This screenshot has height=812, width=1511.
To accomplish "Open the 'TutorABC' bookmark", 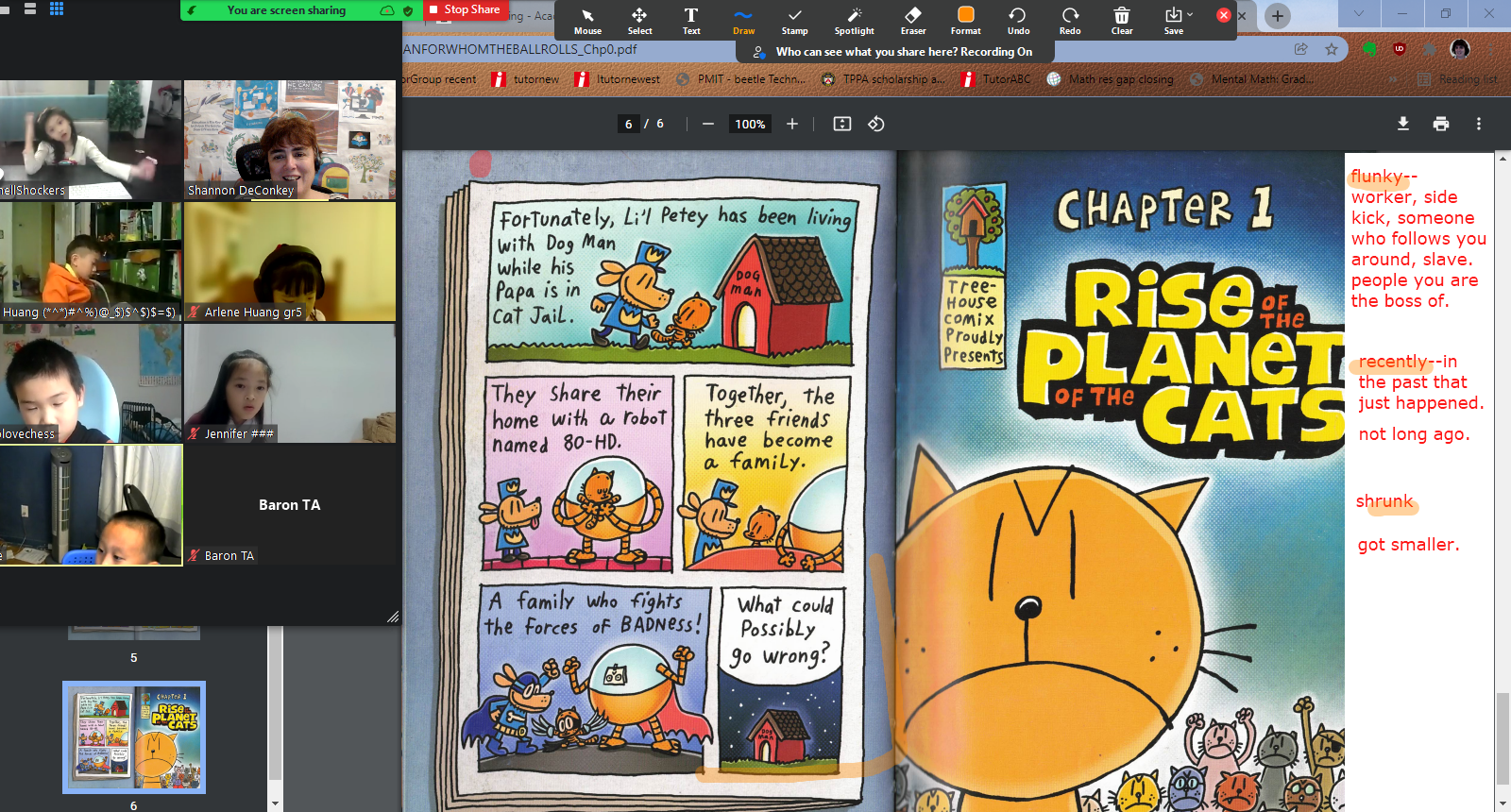I will 995,79.
